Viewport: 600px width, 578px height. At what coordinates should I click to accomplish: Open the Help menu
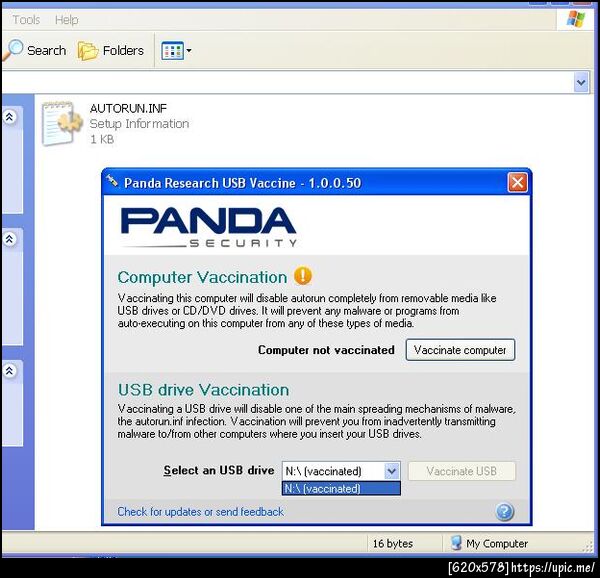[67, 20]
